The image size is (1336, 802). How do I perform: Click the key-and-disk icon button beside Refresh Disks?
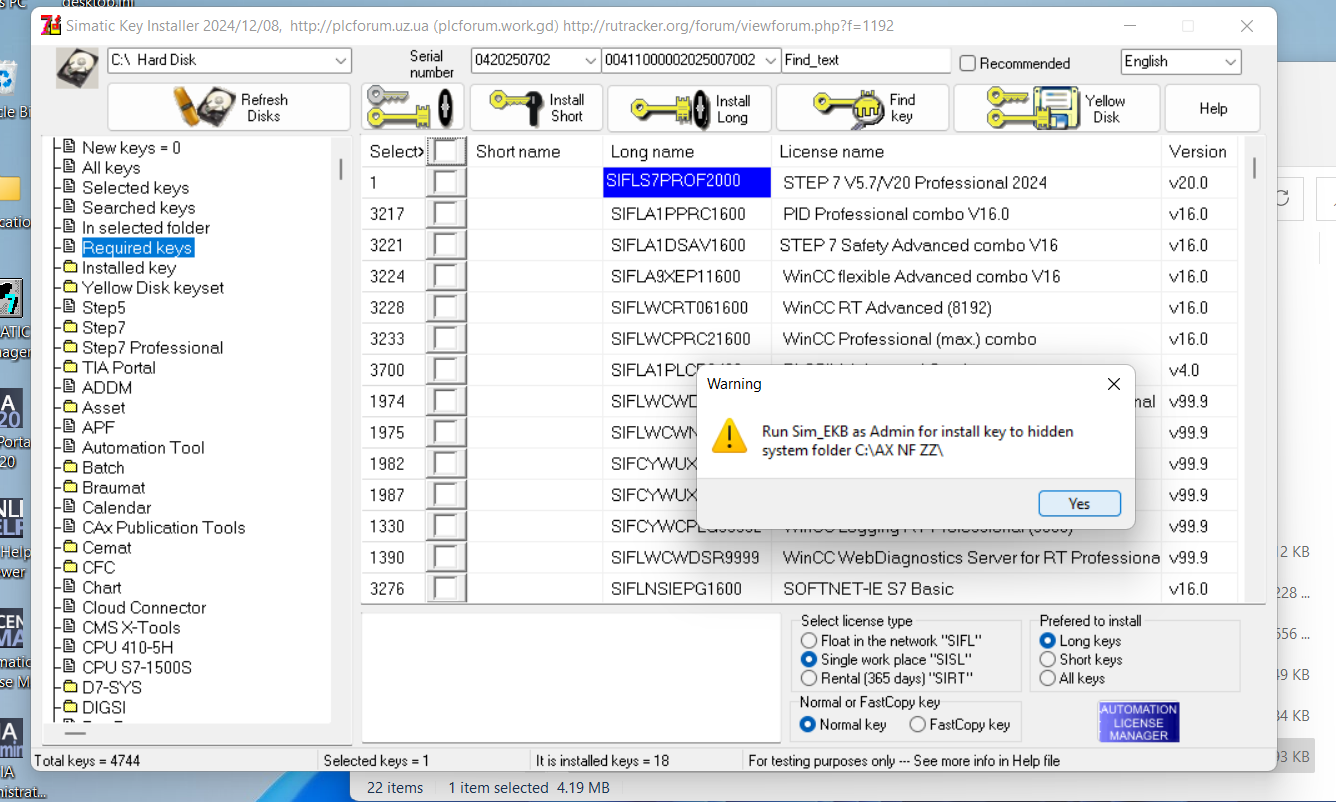pos(412,107)
